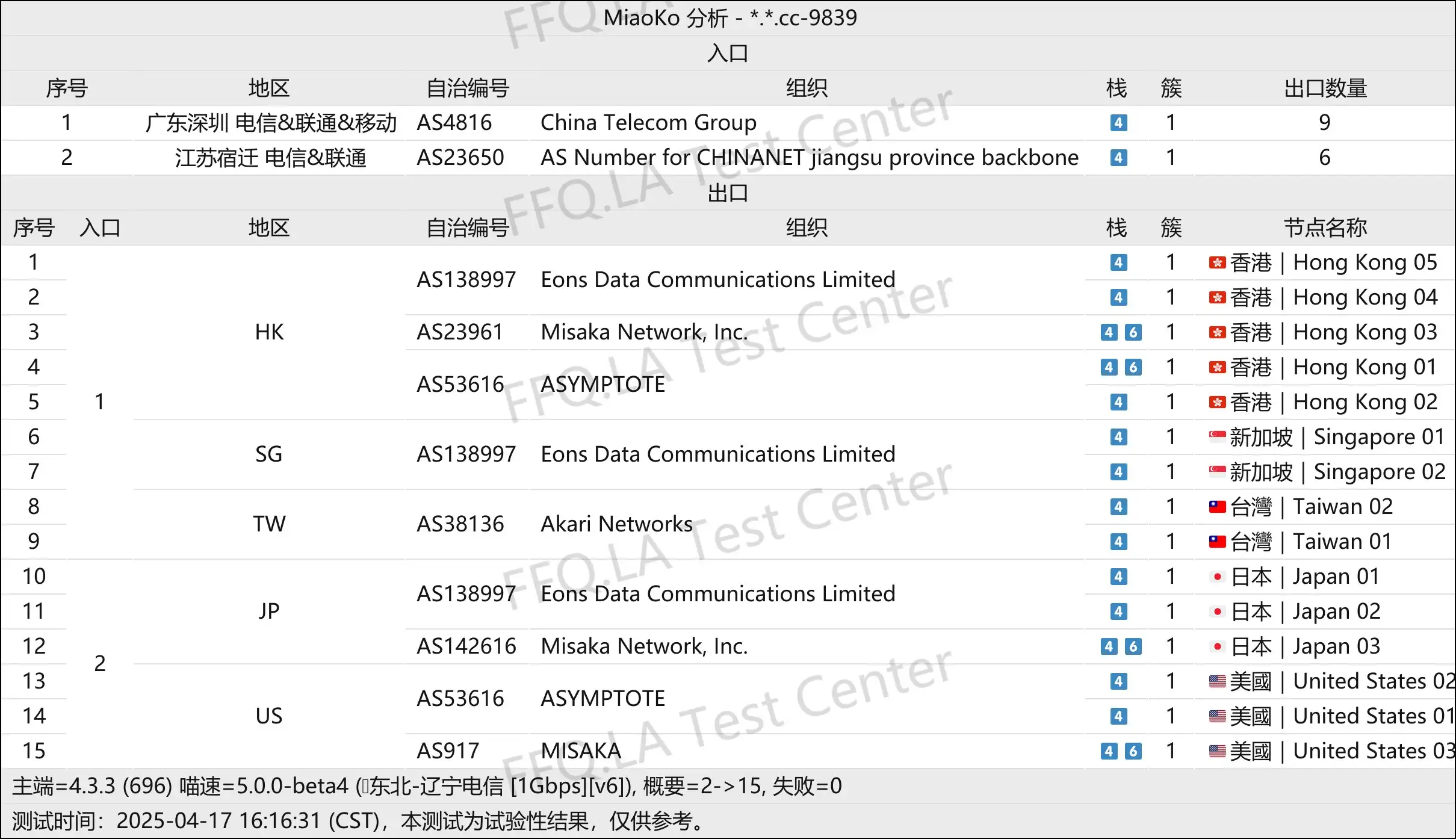Click the Taiwan flag beside Taiwan 02

tap(1217, 507)
